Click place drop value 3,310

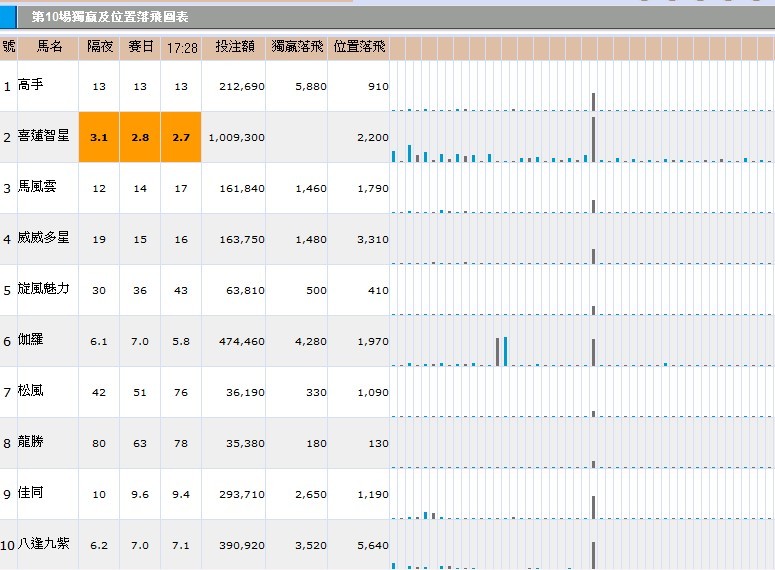[x=373, y=239]
